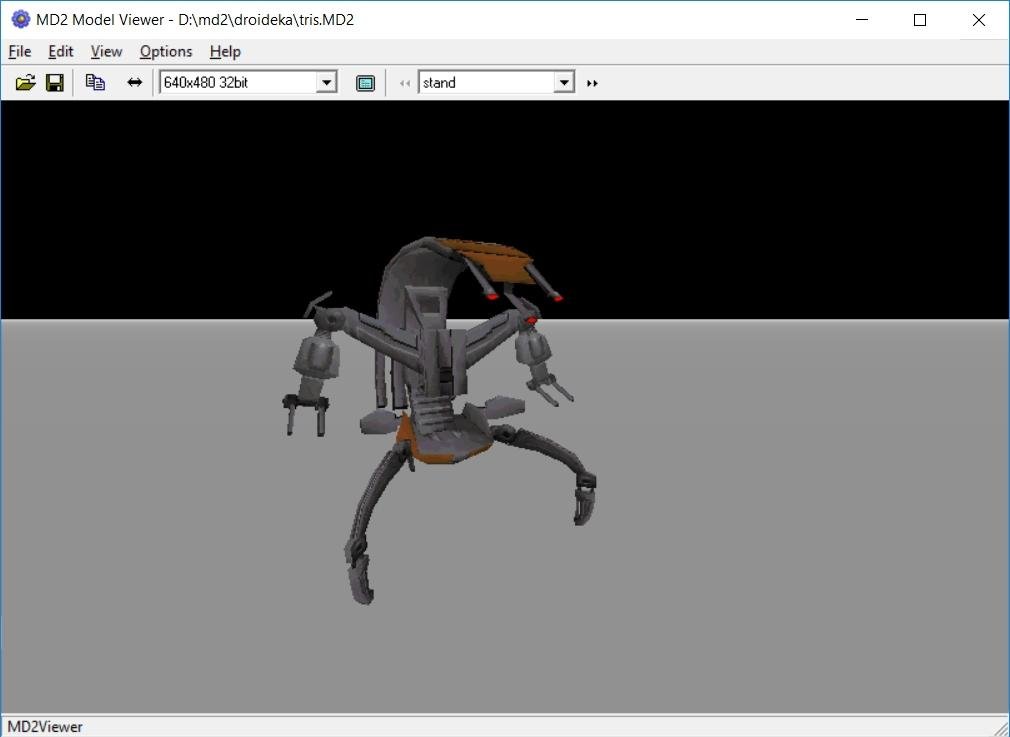Open the View menu

(x=106, y=52)
